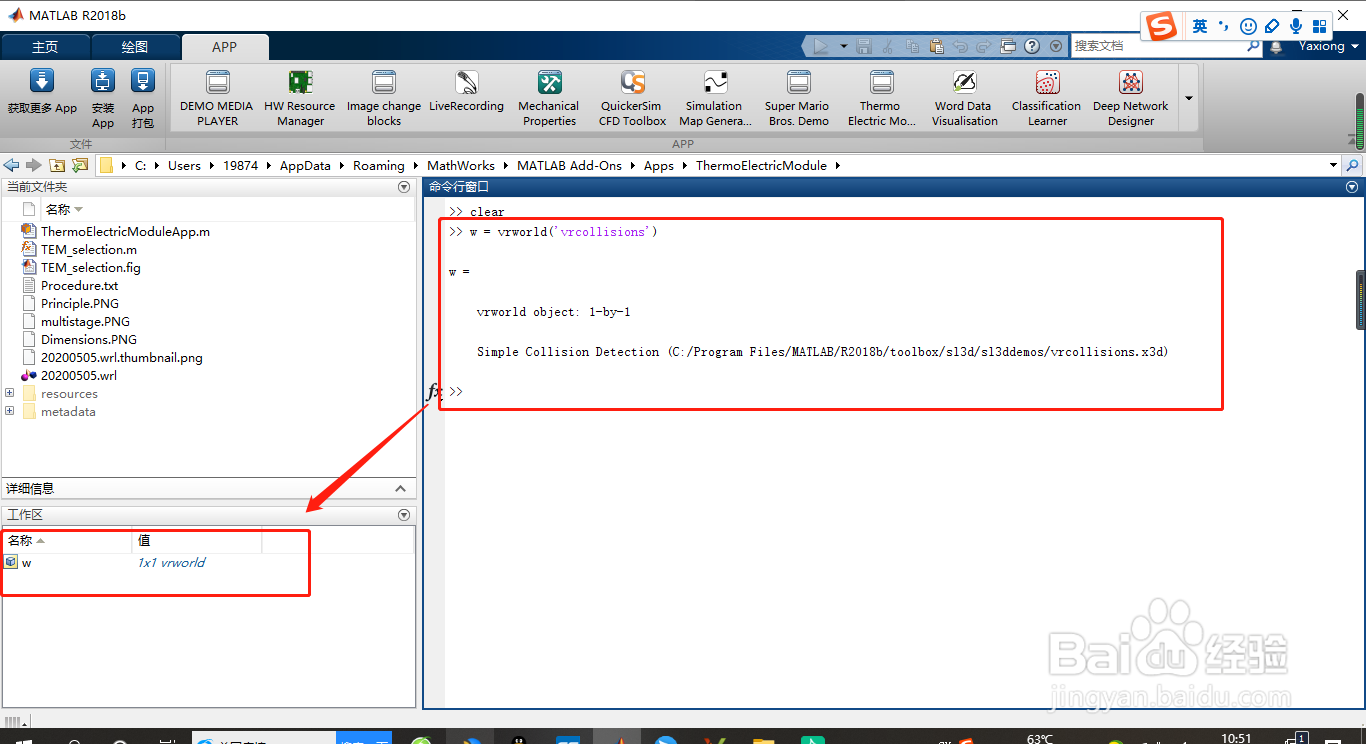The image size is (1366, 744).
Task: Click the Back navigation arrow
Action: [x=11, y=165]
